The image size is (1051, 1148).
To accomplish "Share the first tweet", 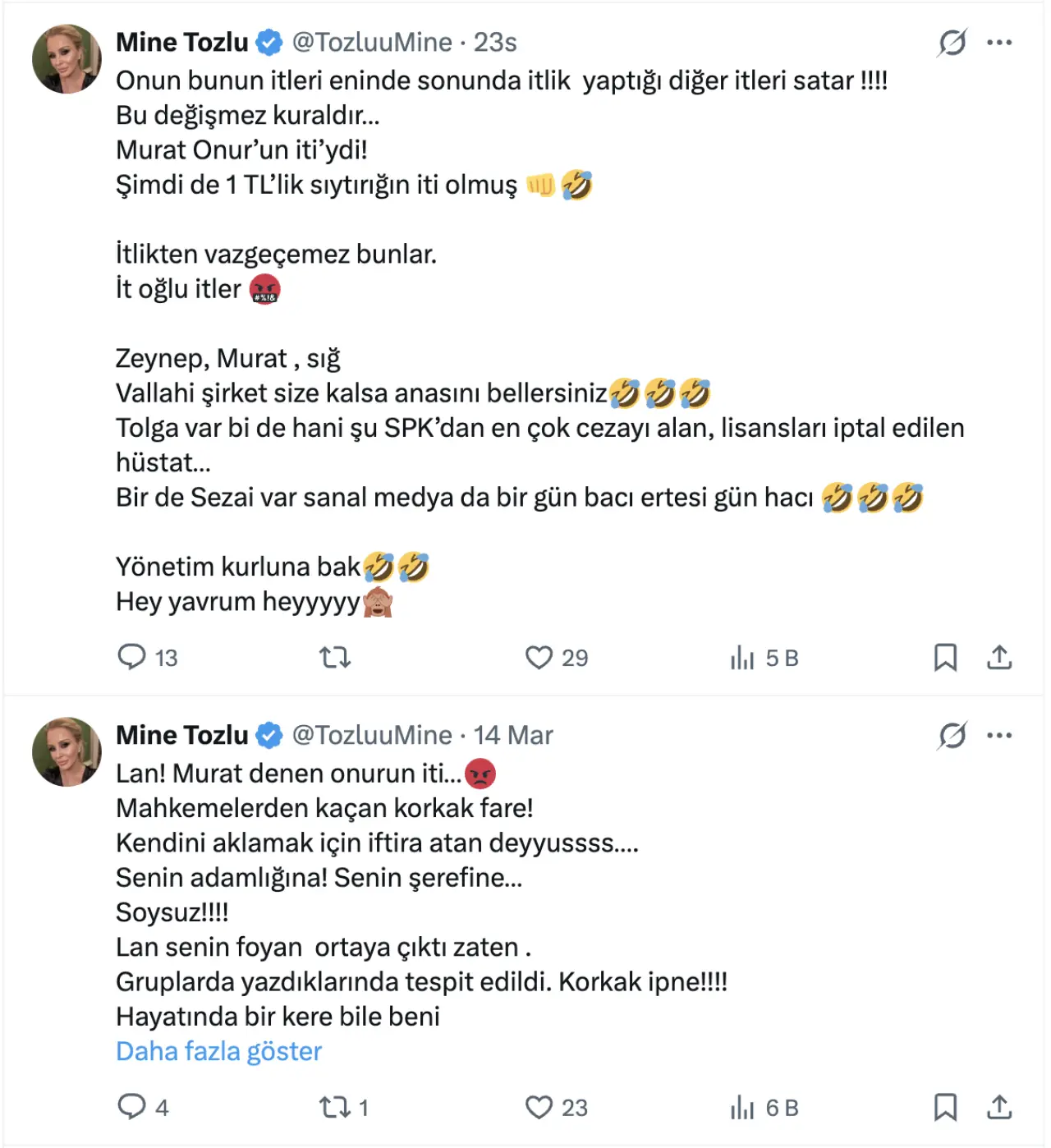I will point(999,657).
